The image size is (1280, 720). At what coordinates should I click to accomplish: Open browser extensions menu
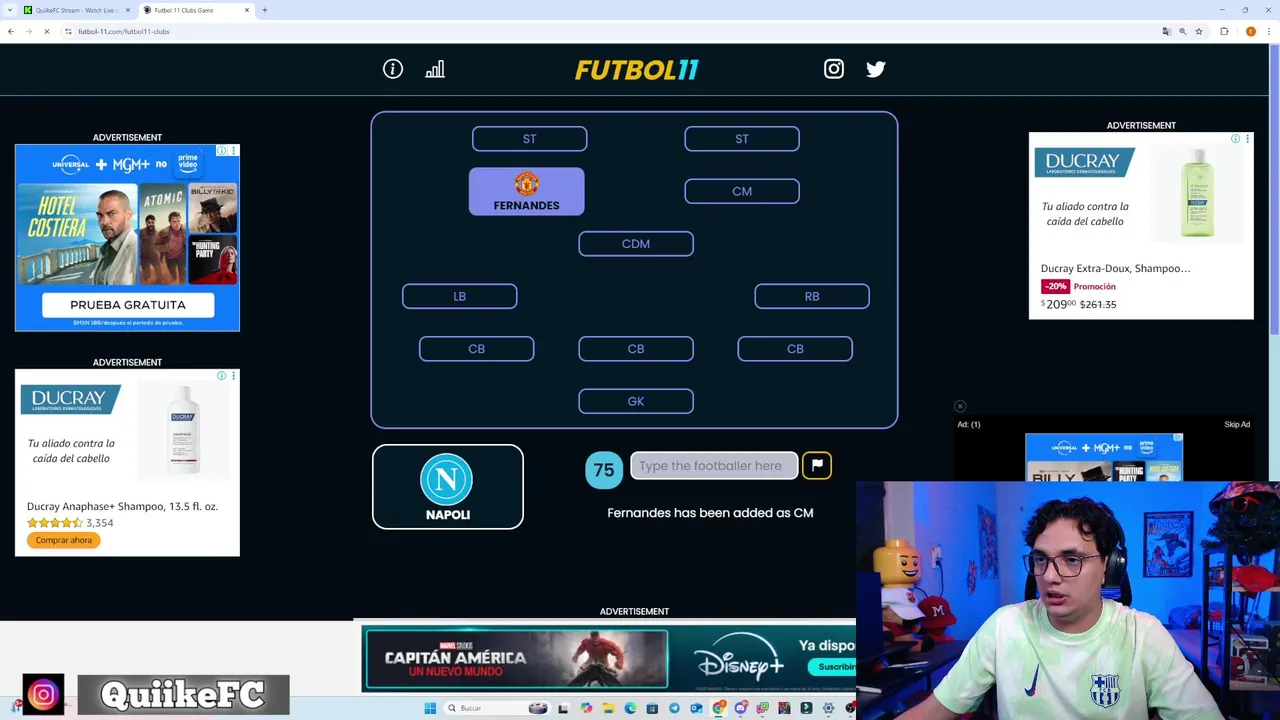click(1224, 31)
